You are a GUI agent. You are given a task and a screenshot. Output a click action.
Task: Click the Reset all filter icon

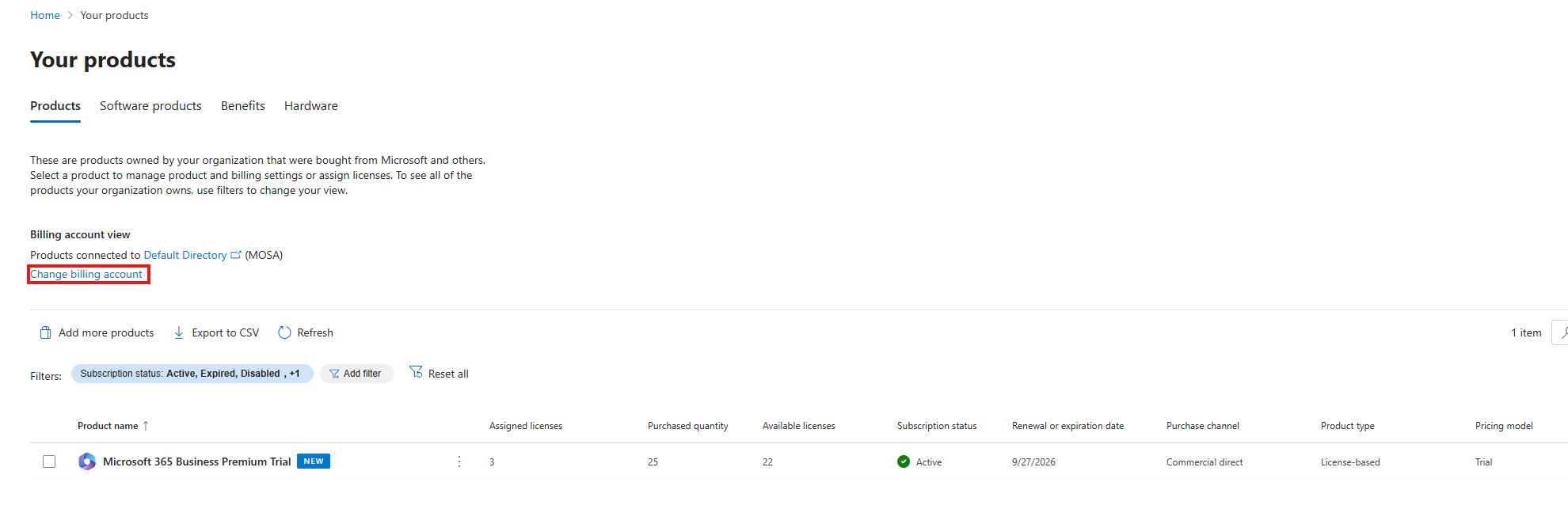pyautogui.click(x=416, y=372)
